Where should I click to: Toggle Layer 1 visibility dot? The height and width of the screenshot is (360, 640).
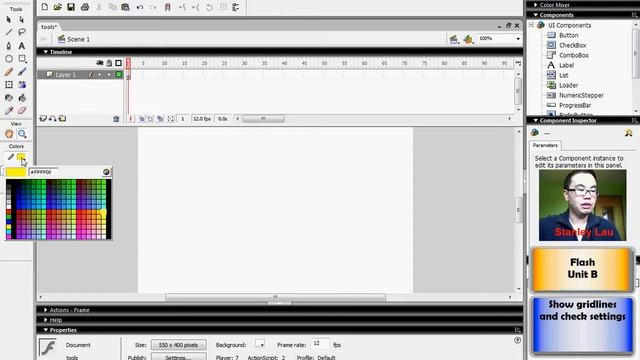click(x=100, y=75)
